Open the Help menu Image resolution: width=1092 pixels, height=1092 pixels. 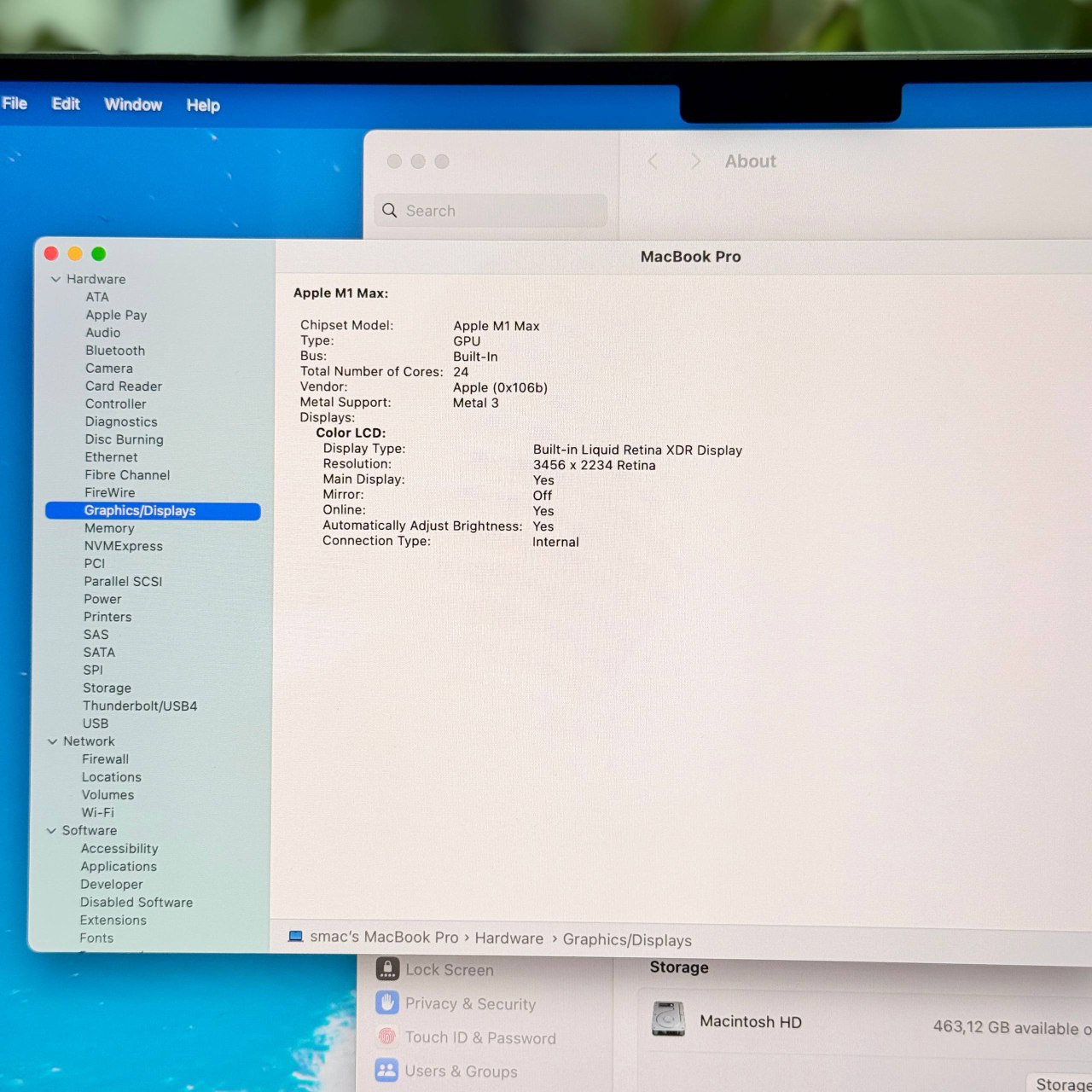203,105
